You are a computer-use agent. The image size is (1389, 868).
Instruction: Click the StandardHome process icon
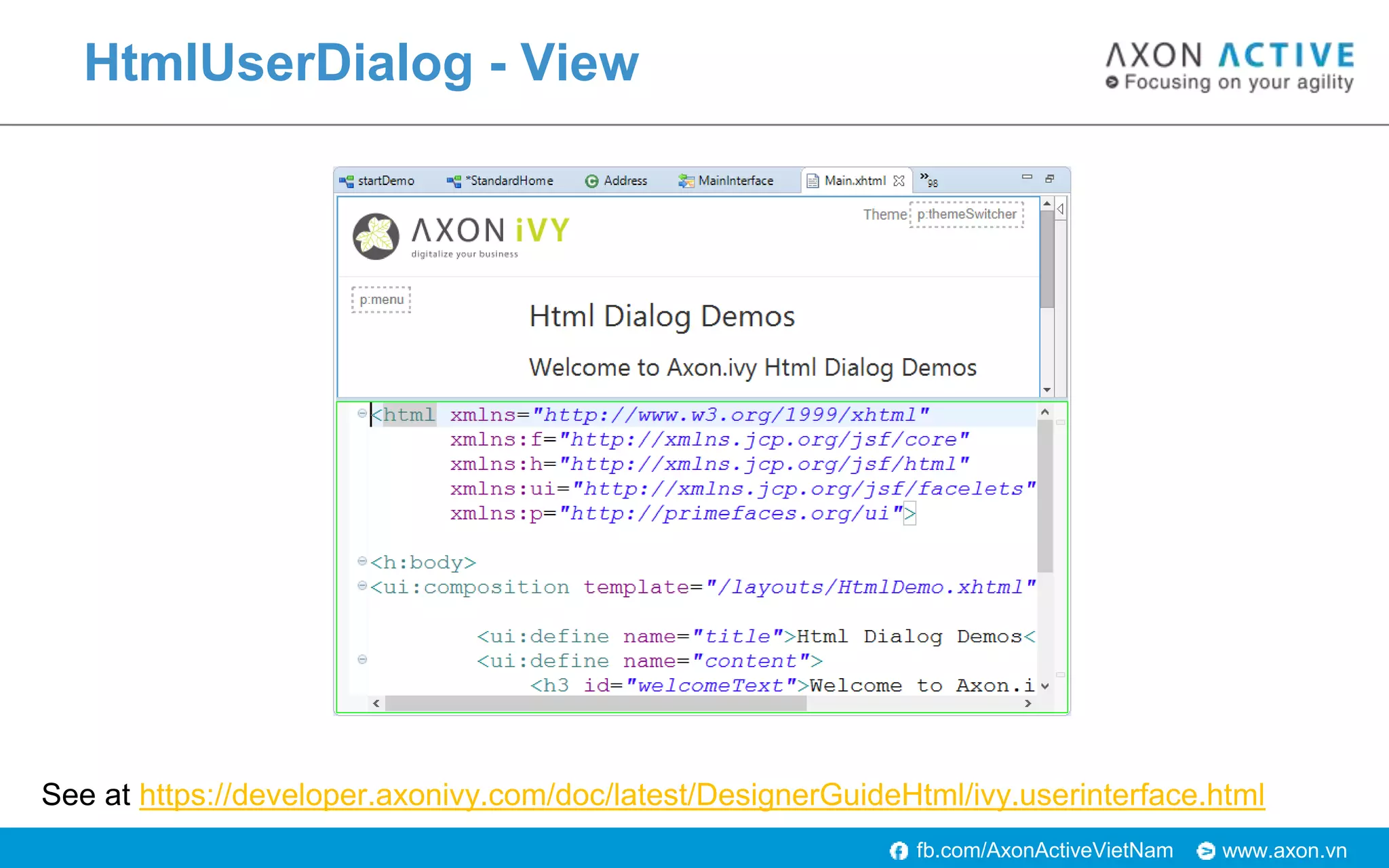[454, 182]
